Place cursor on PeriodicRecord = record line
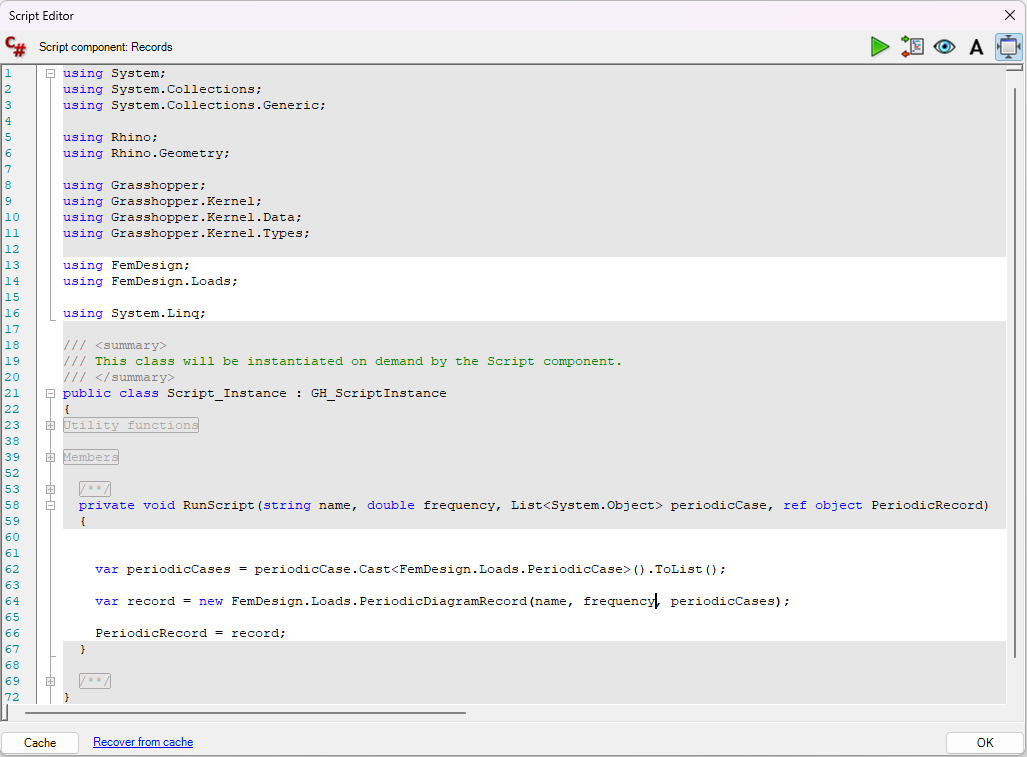 coord(190,633)
